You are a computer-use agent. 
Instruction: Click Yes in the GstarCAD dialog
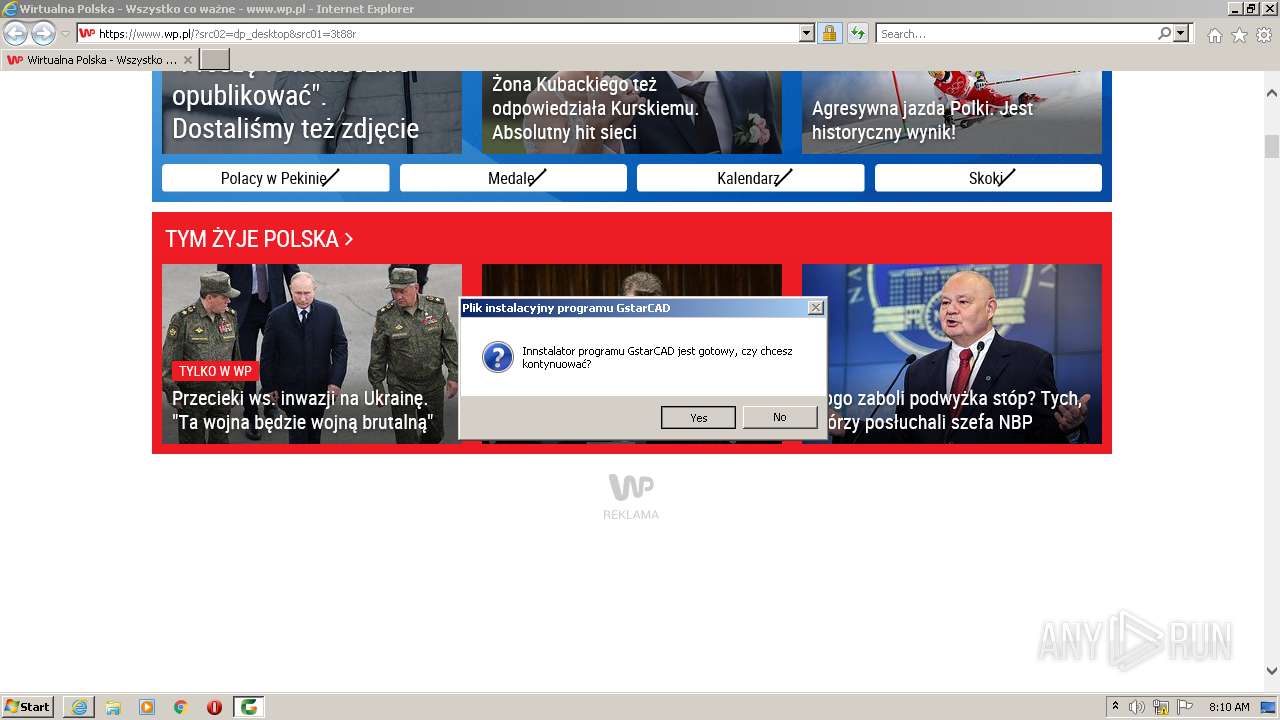(x=698, y=417)
